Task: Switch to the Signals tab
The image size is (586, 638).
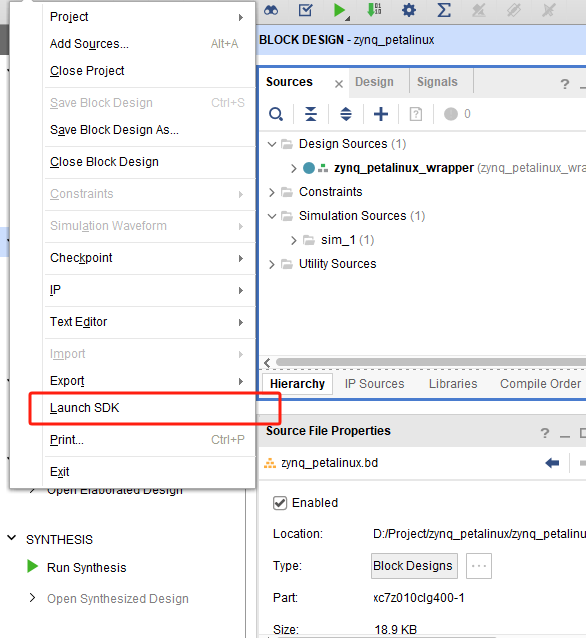Action: 437,82
